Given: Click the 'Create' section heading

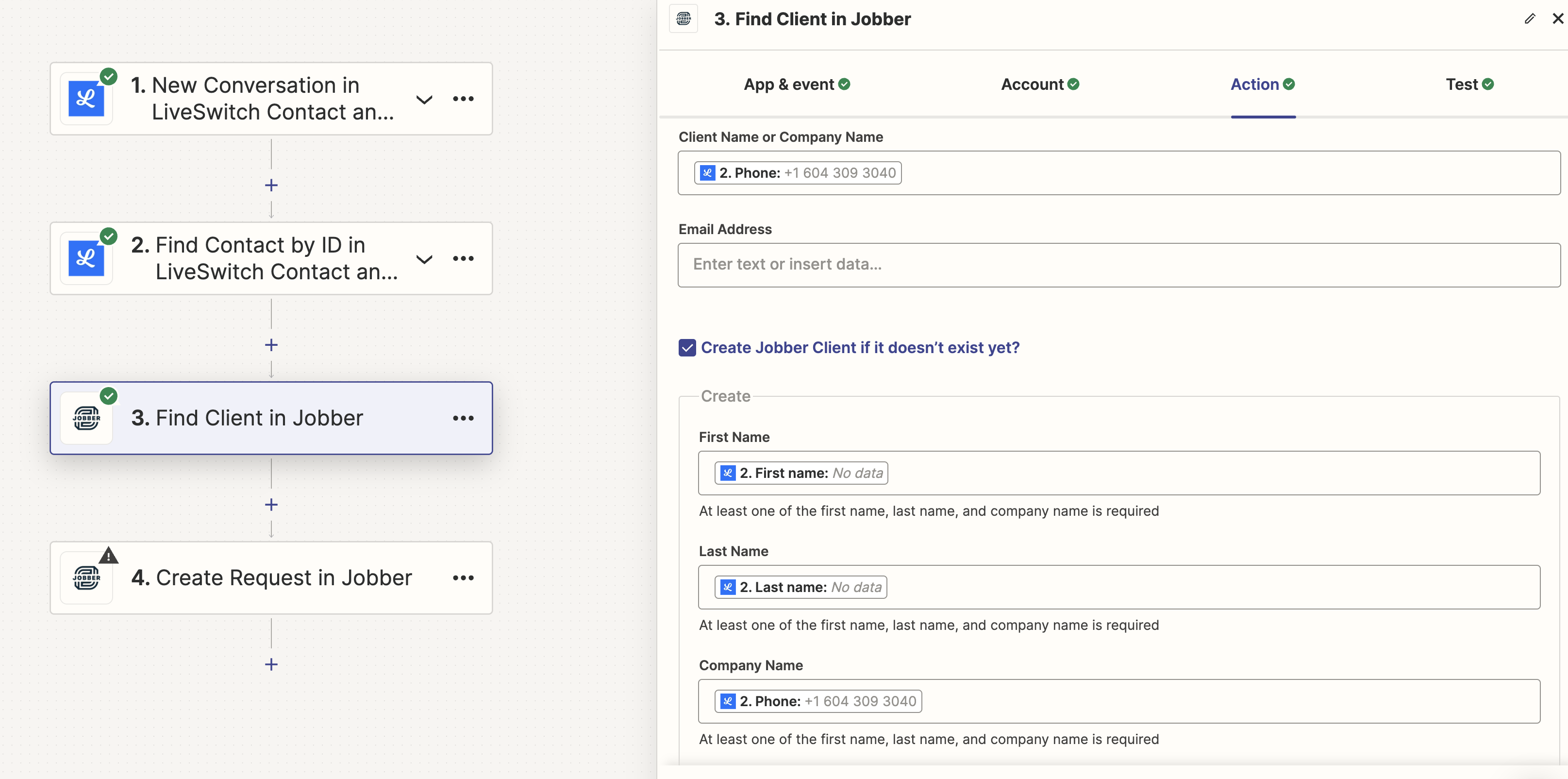Looking at the screenshot, I should coord(726,396).
